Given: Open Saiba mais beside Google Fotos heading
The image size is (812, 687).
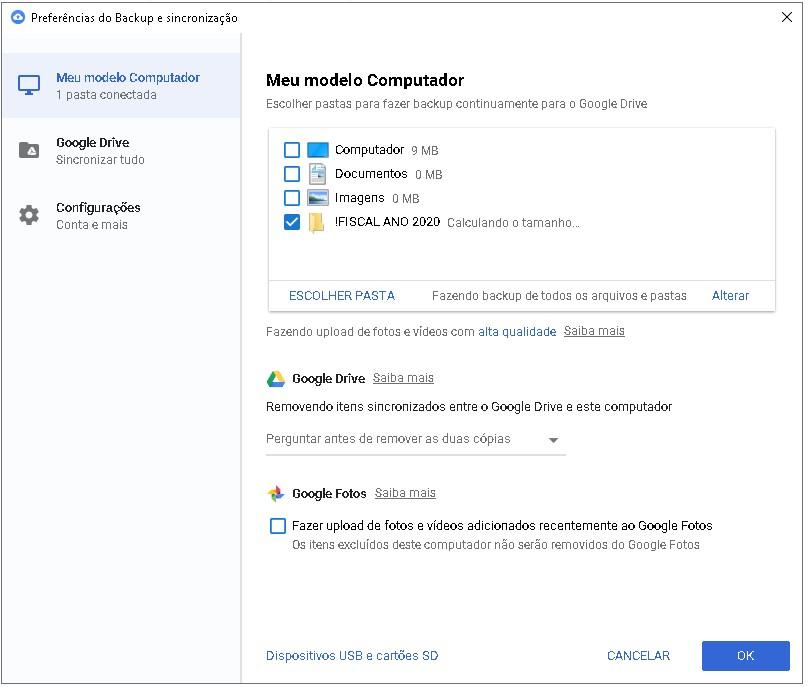Looking at the screenshot, I should pyautogui.click(x=405, y=493).
